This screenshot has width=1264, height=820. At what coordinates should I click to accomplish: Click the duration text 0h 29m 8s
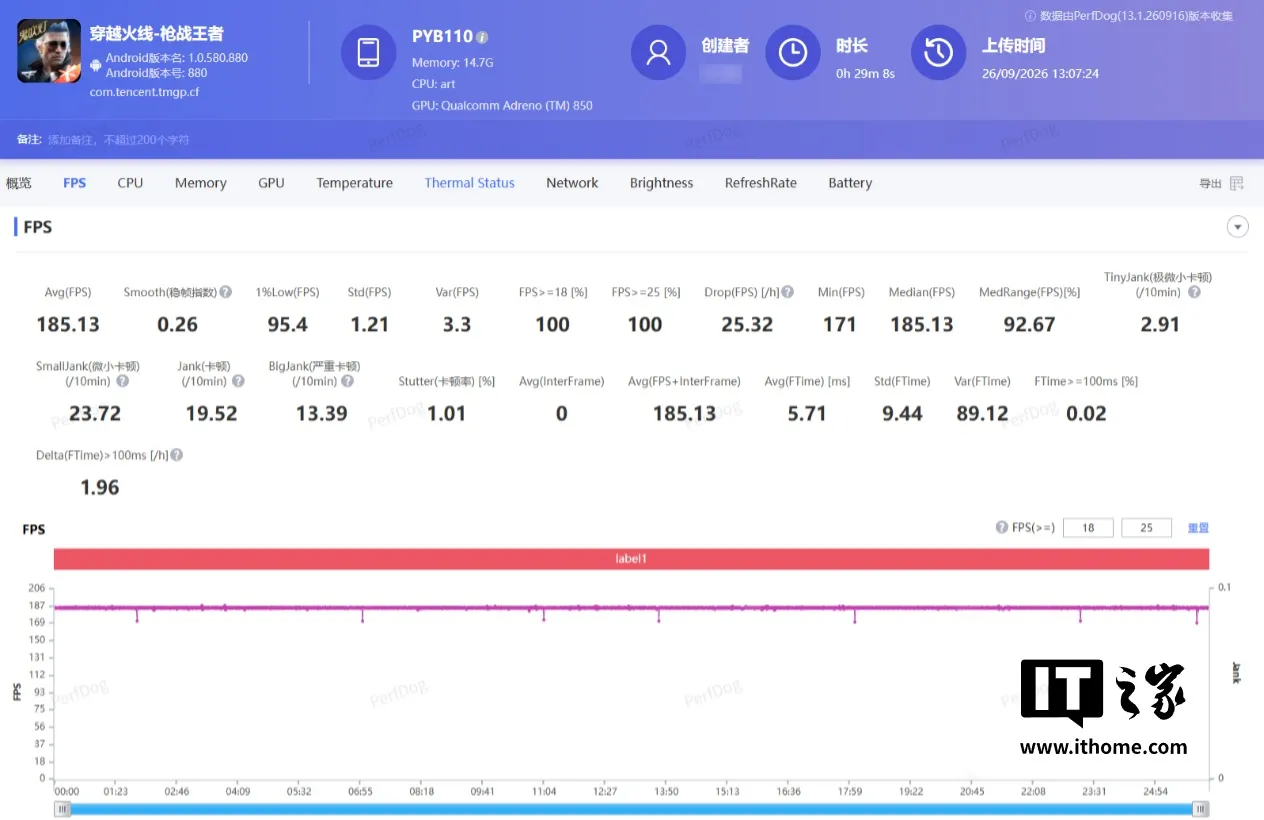click(x=865, y=74)
